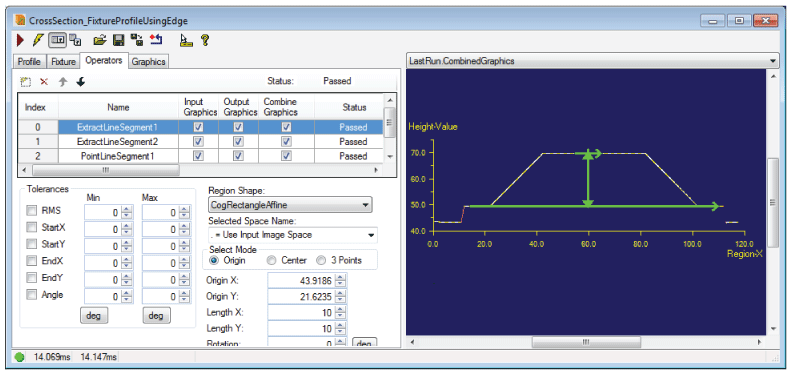Toggle the local tool display icon
Screen dimensions: 802x371
click(x=57, y=39)
